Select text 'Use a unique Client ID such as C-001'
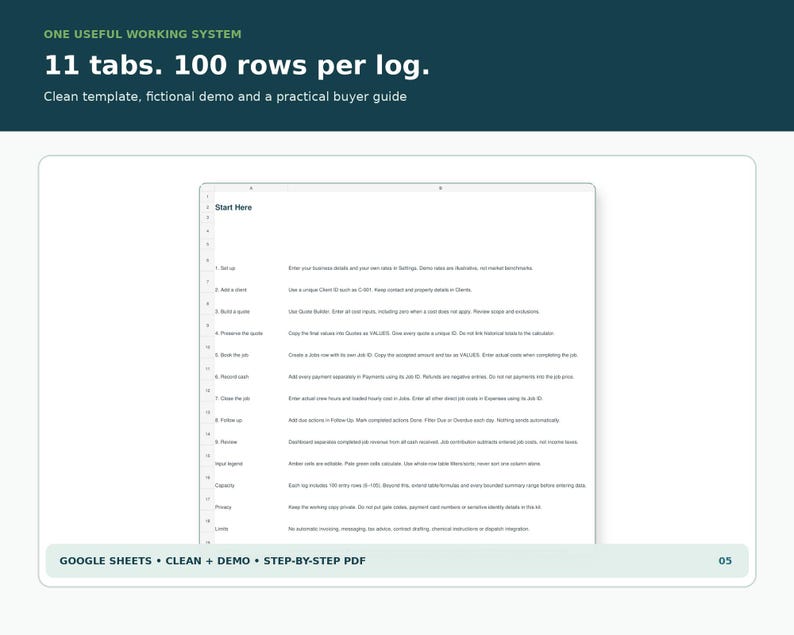 (330, 290)
